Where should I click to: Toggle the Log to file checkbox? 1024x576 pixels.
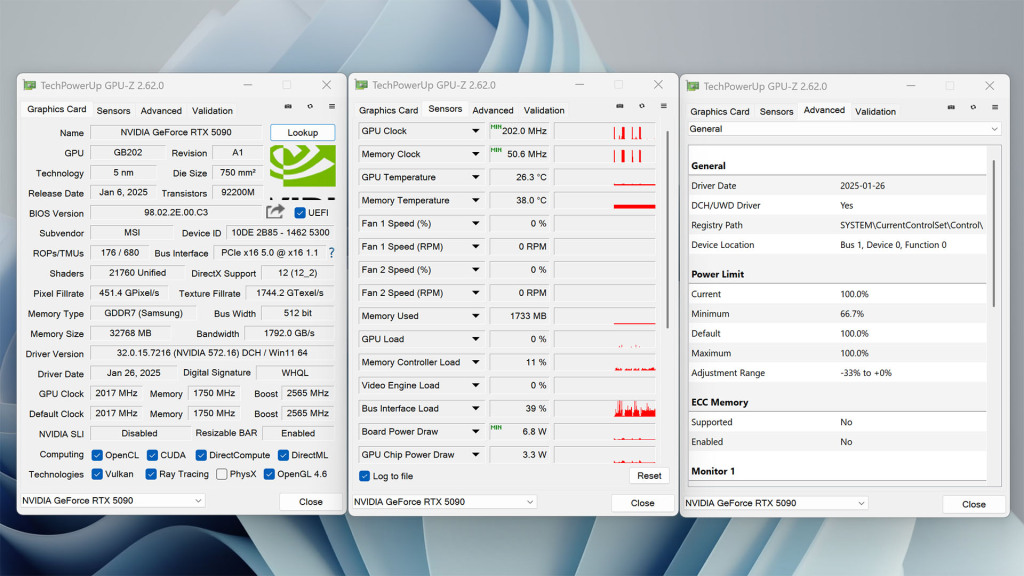(x=366, y=476)
